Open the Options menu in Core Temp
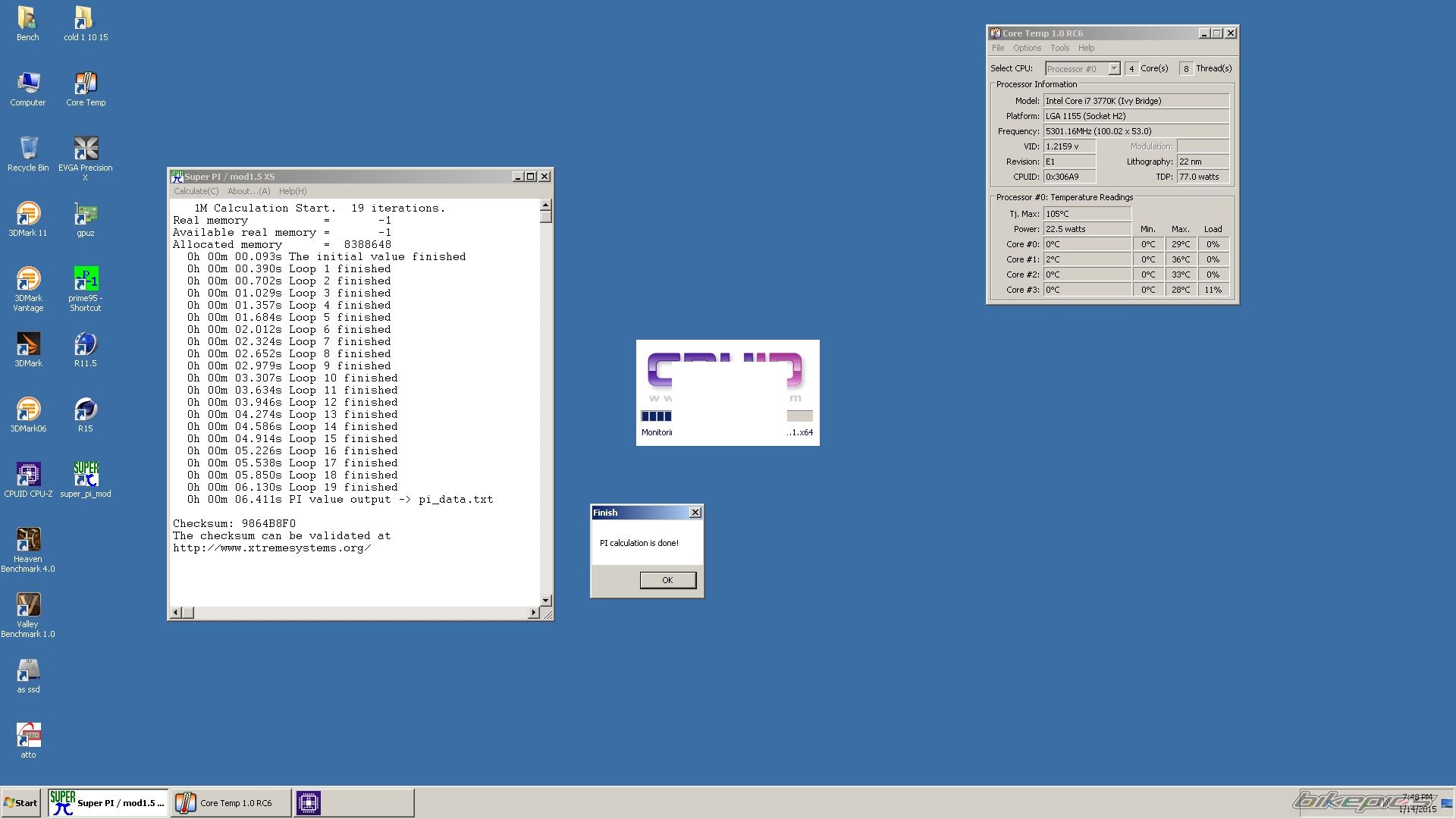 1027,48
